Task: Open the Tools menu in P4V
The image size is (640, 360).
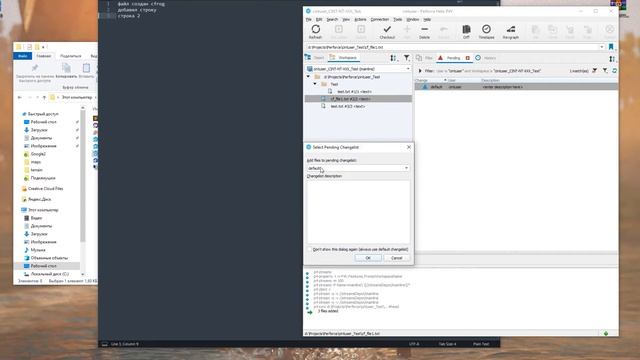Action: 398,19
